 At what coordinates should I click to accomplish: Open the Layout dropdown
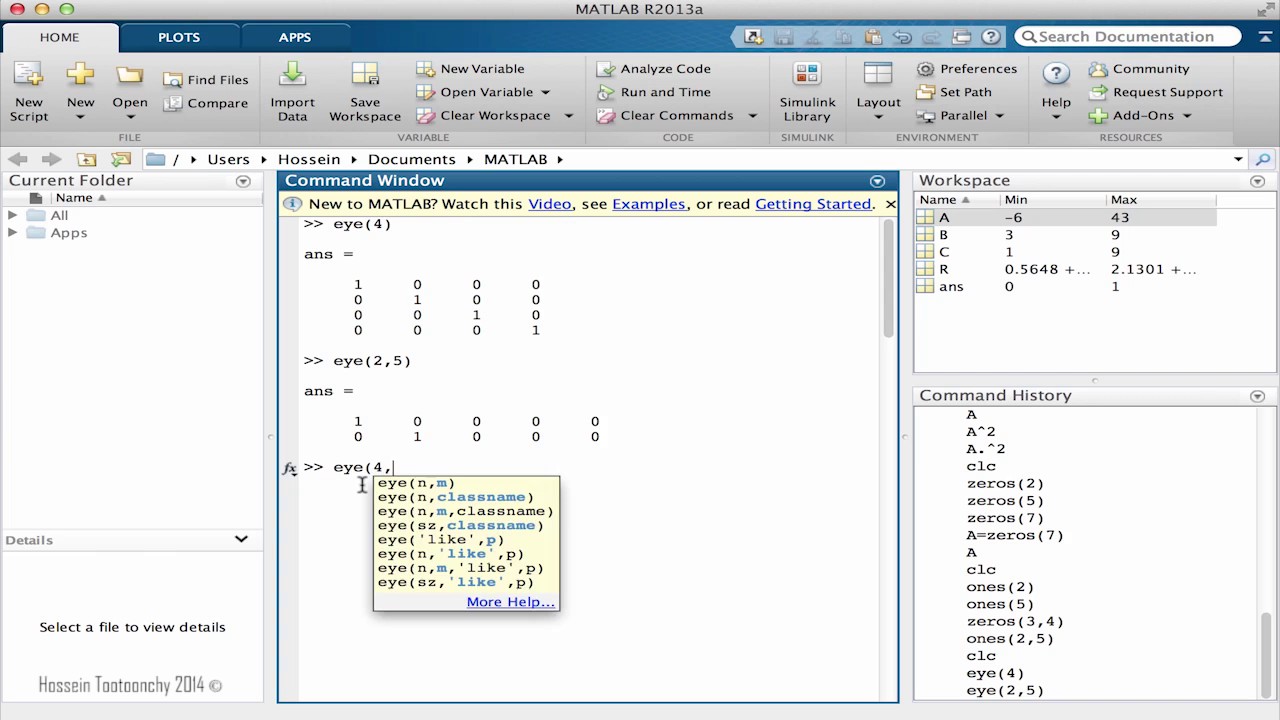[x=878, y=115]
